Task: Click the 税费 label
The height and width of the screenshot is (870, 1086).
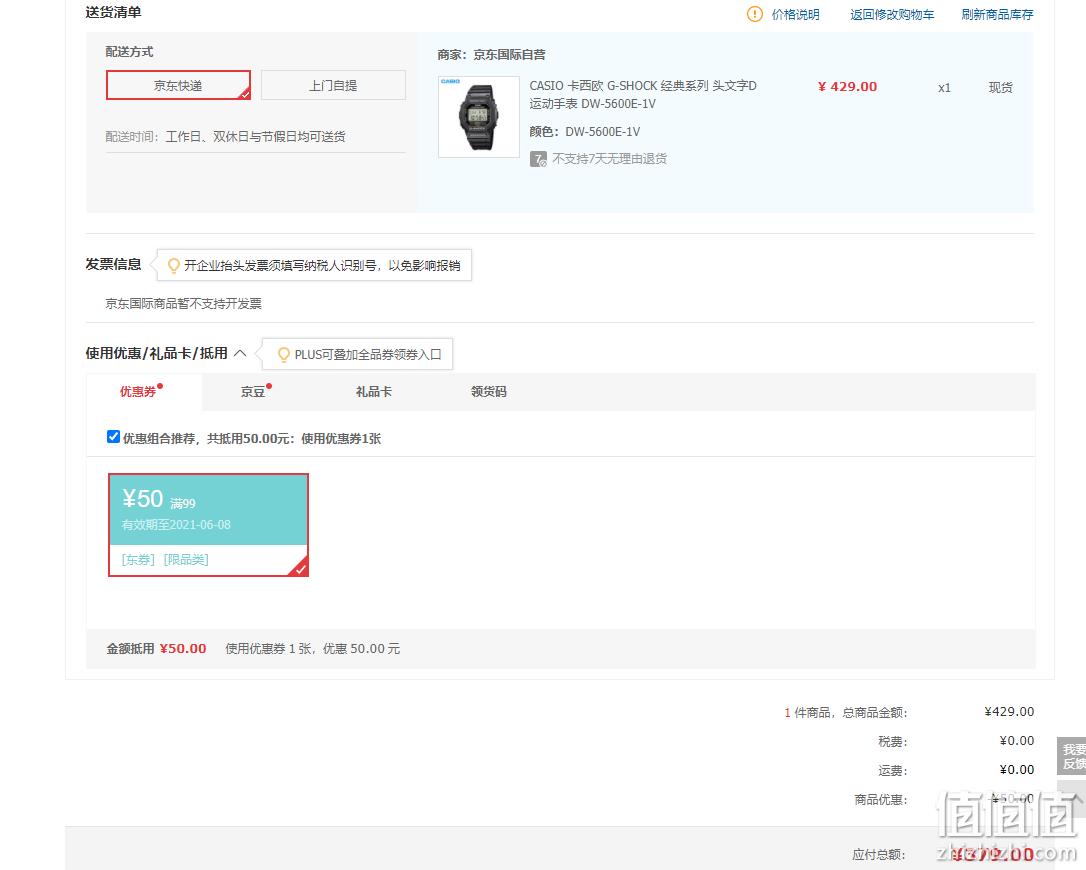Action: pyautogui.click(x=892, y=742)
